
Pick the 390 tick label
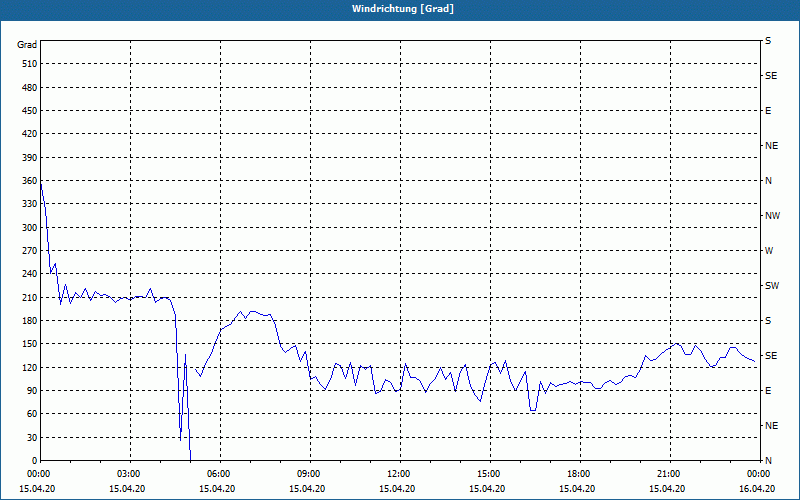[30, 157]
